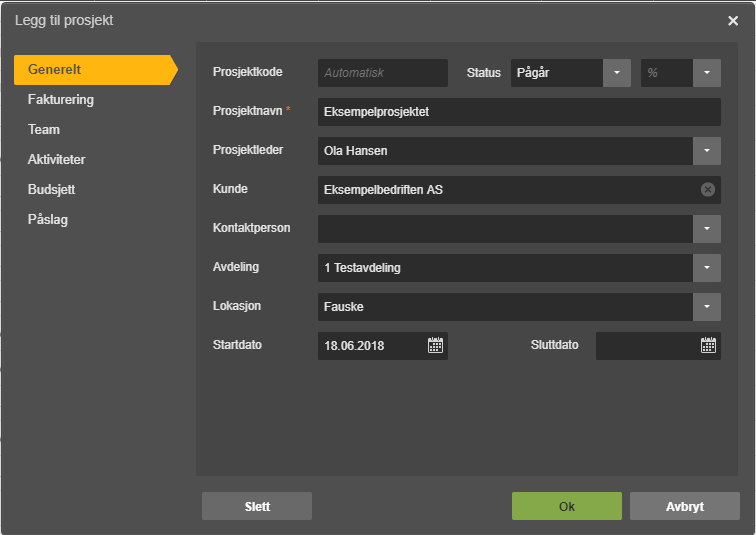Open the Startdato calendar picker
The height and width of the screenshot is (535, 756).
(x=435, y=346)
